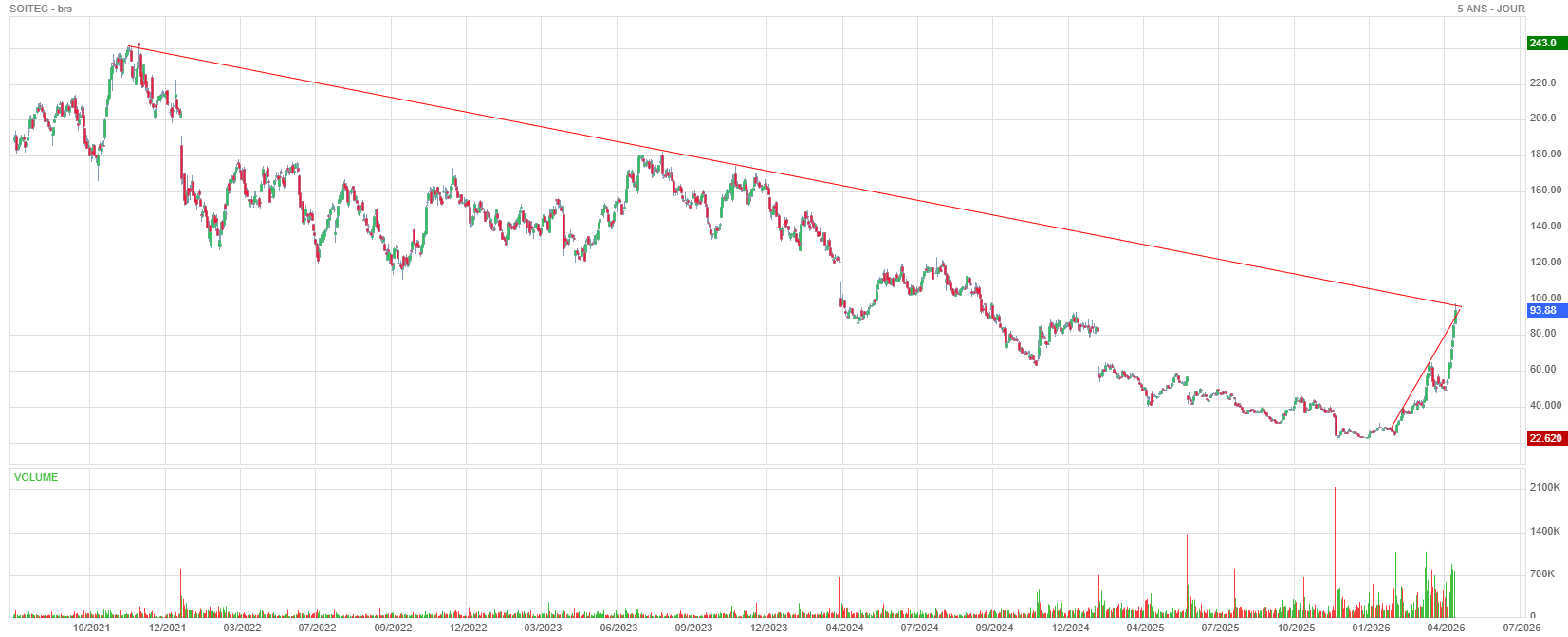Click the 07/2022 date axis label
This screenshot has height=637, width=1568.
click(x=317, y=628)
